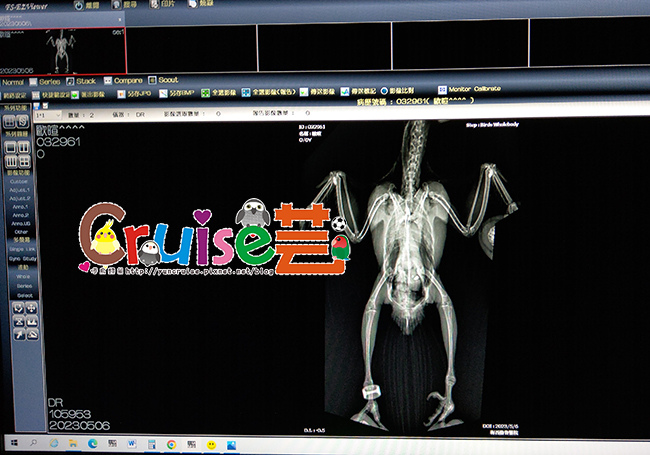This screenshot has width=650, height=455.
Task: Open Monitor Calibrate
Action: pyautogui.click(x=469, y=89)
